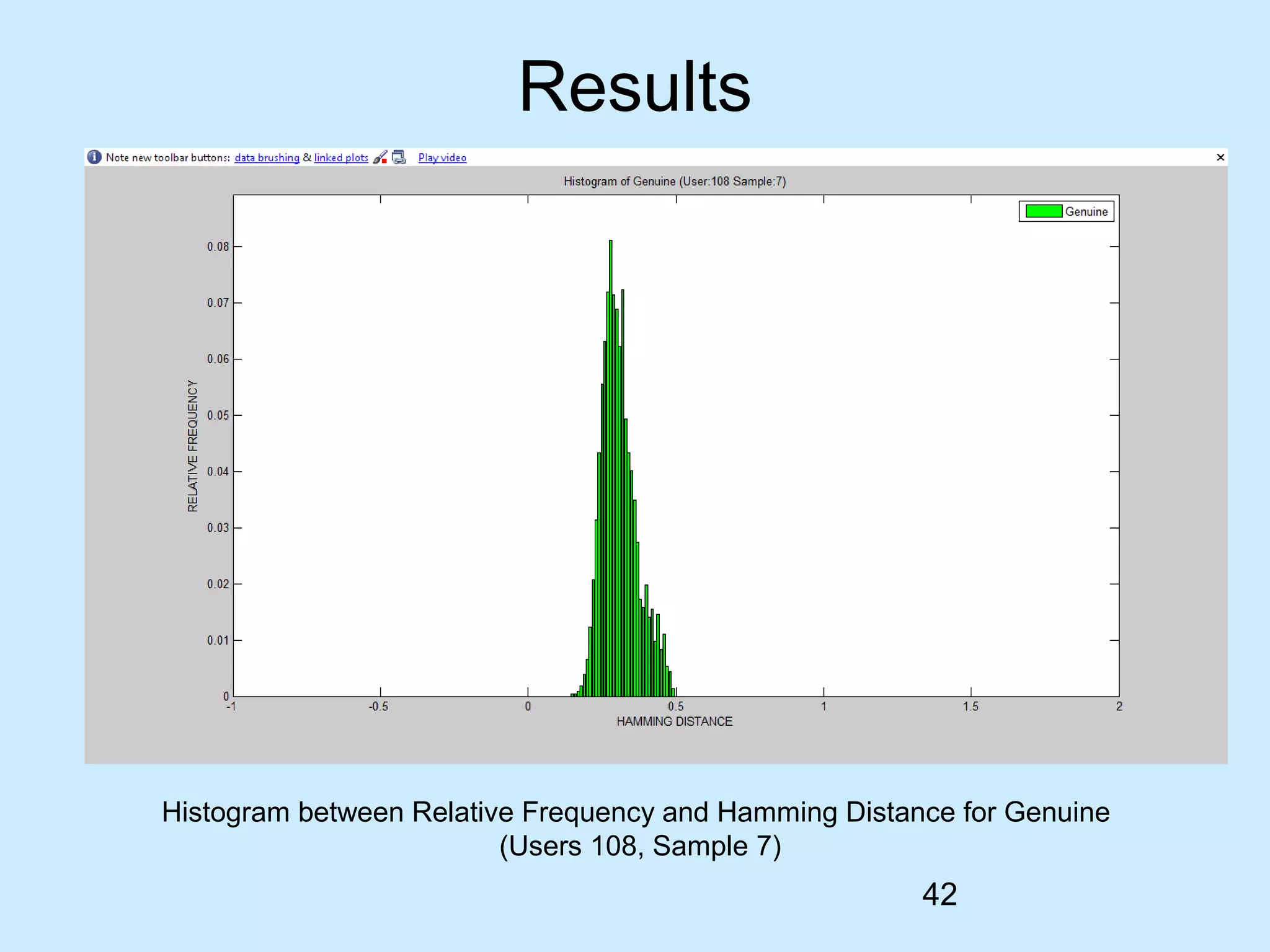Click the blue info icon in notification bar
The width and height of the screenshot is (1270, 952).
(x=94, y=157)
